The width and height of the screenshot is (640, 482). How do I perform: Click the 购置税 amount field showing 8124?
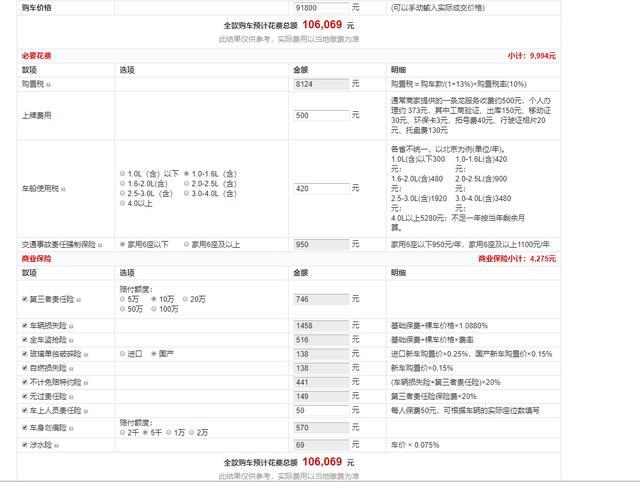point(321,84)
